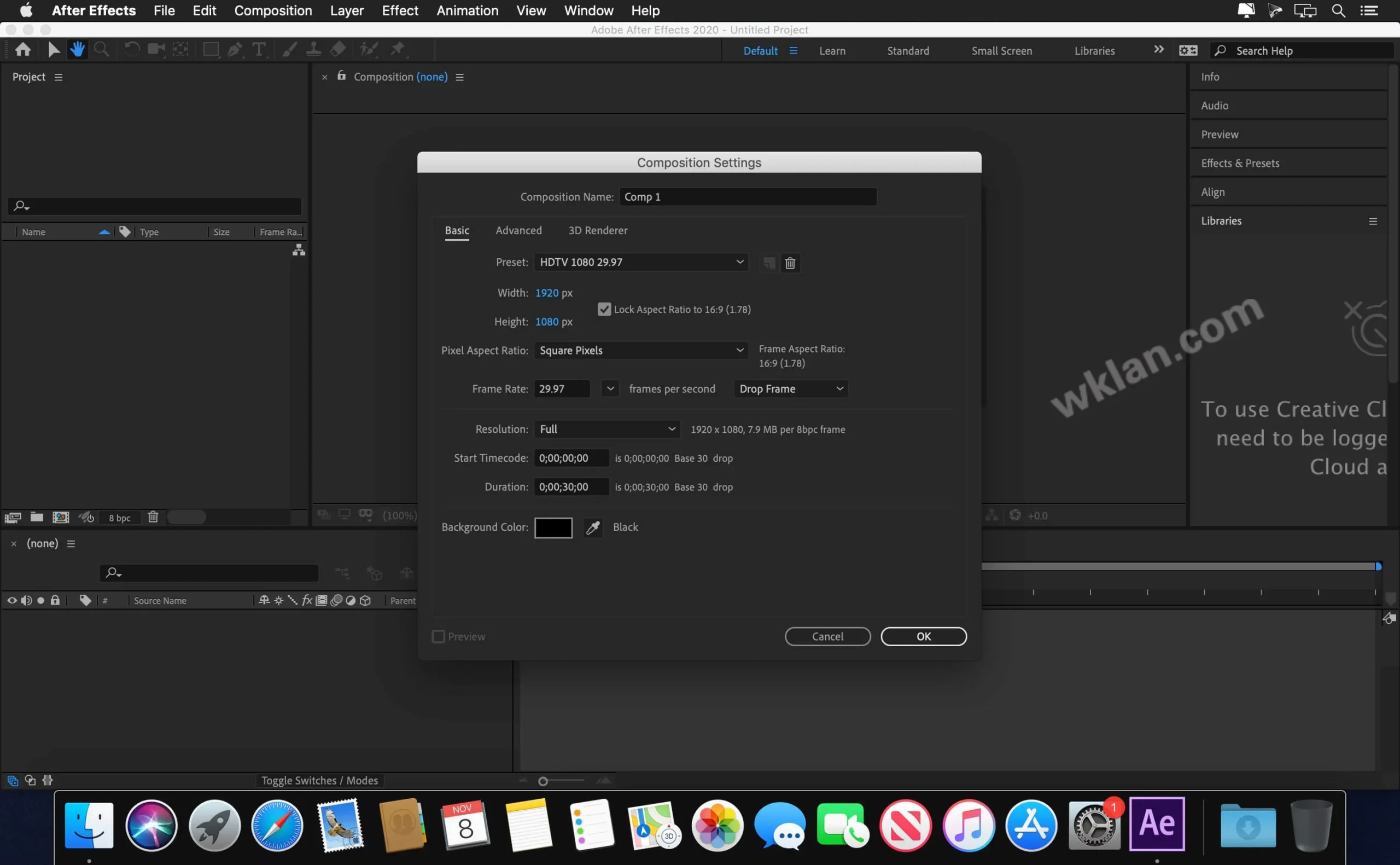Open the After Effects icon in the Dock

tap(1157, 824)
